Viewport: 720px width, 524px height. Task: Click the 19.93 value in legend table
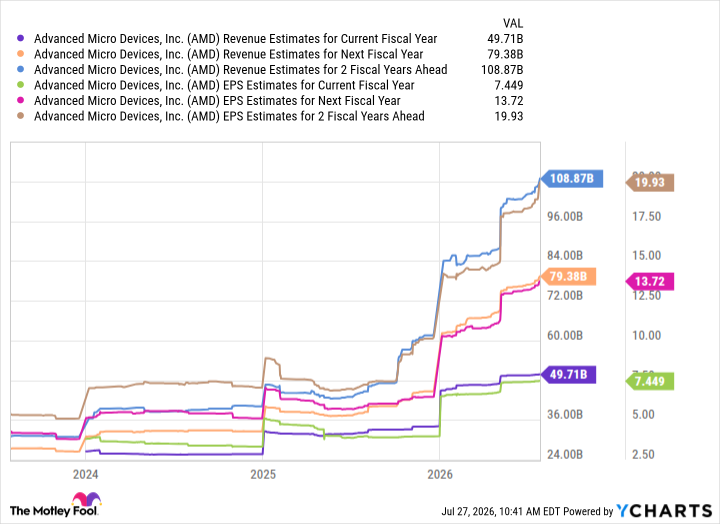(509, 116)
